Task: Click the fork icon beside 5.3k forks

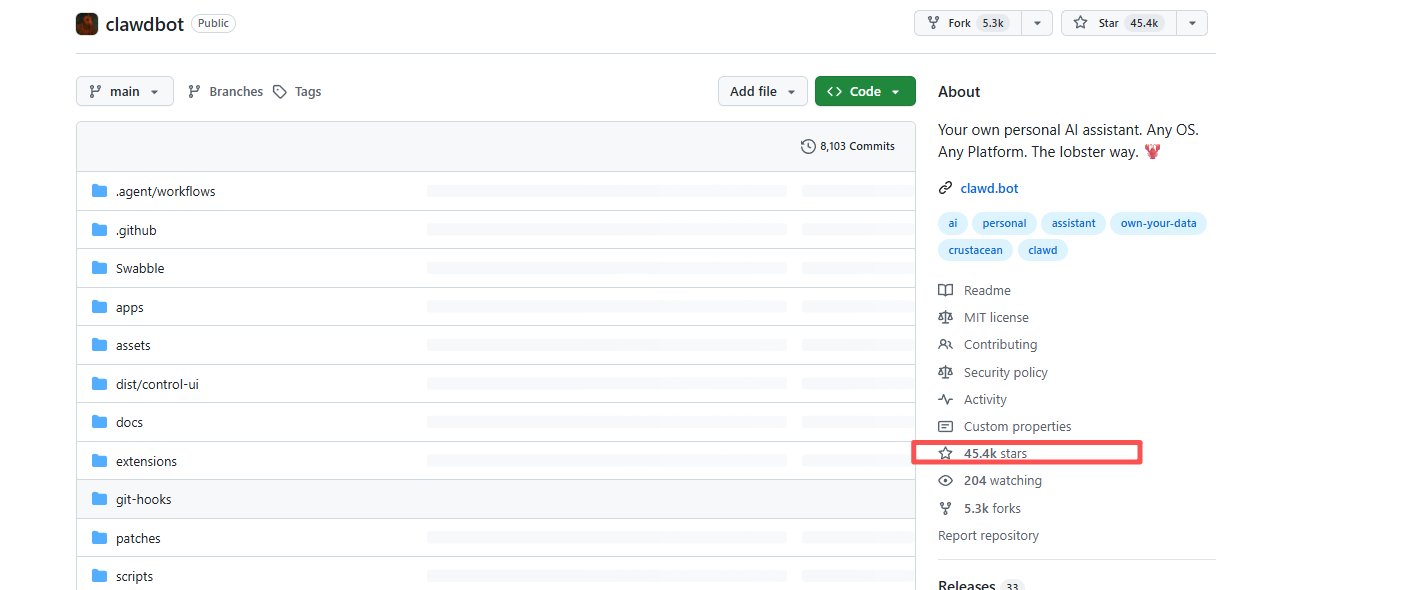Action: [x=945, y=508]
